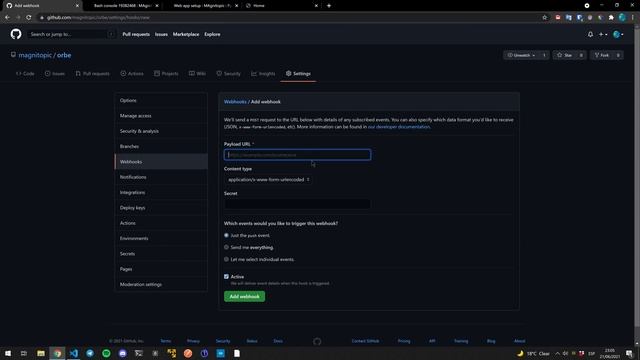The width and height of the screenshot is (640, 360).
Task: Open Chrome's three-dot menu
Action: coord(633,18)
